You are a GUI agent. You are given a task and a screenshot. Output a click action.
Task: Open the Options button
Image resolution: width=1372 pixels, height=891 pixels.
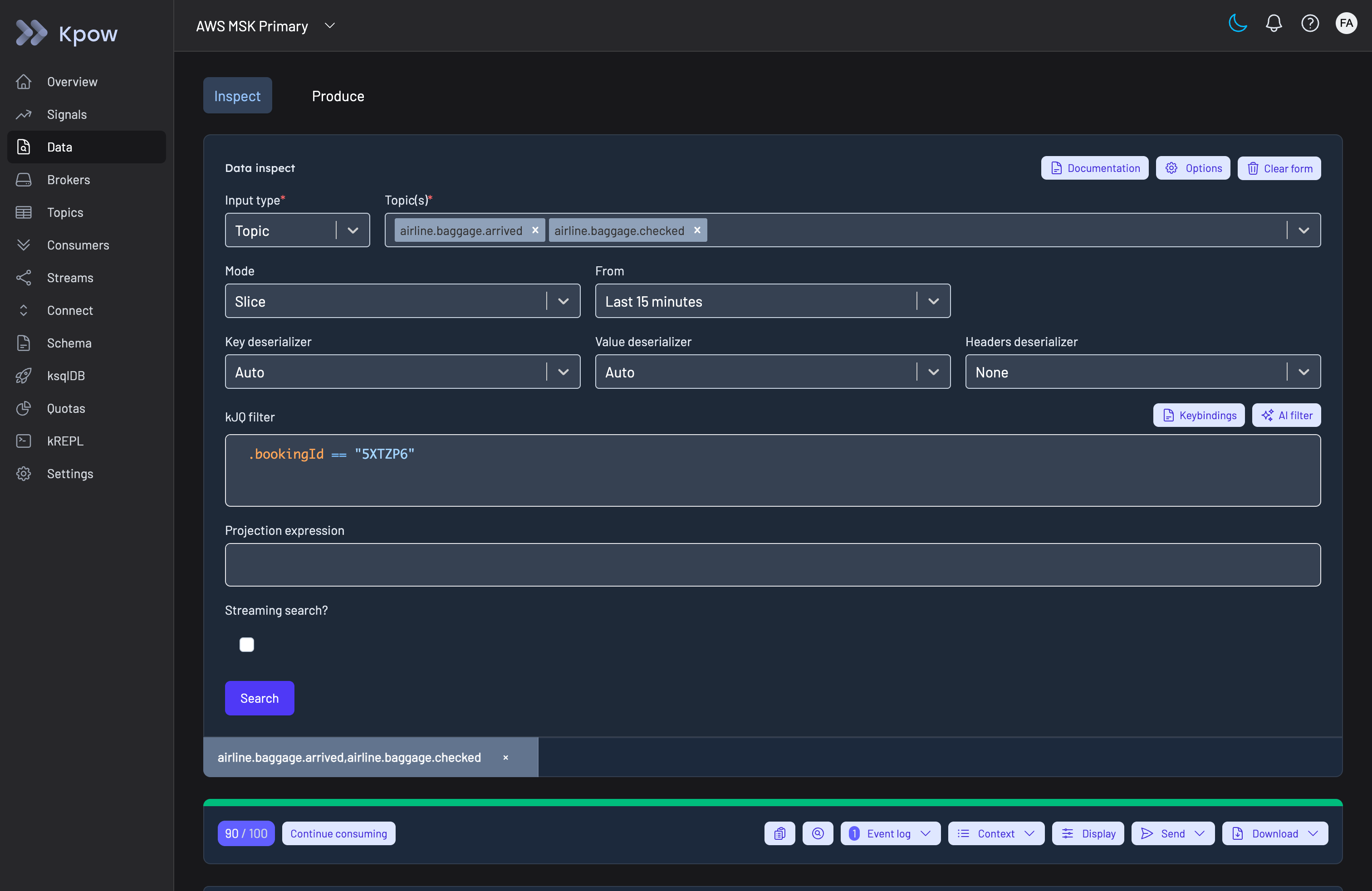[1193, 168]
